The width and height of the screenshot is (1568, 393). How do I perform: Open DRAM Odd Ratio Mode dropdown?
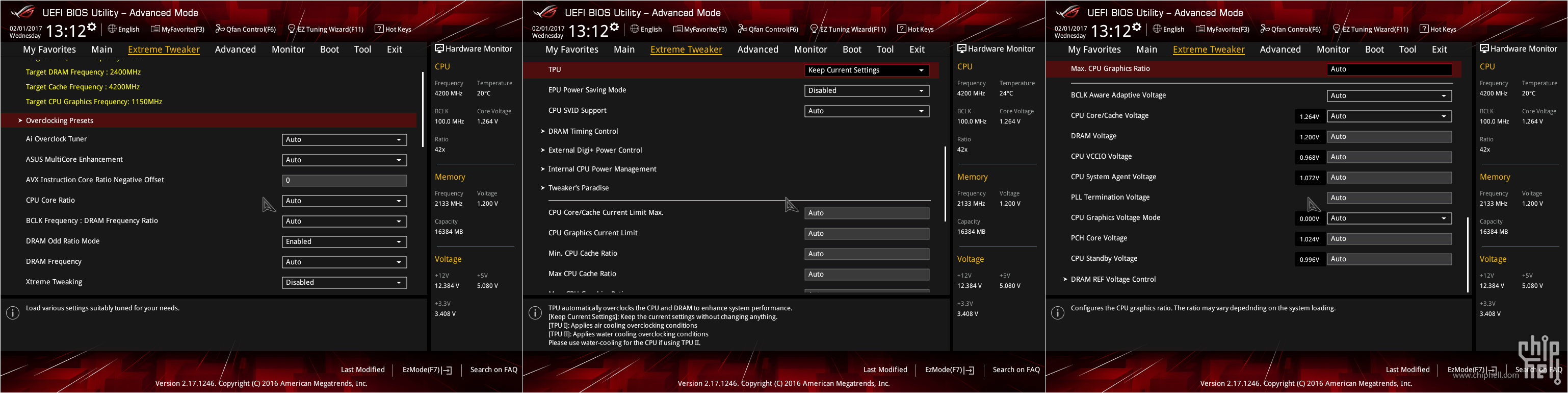[x=344, y=242]
